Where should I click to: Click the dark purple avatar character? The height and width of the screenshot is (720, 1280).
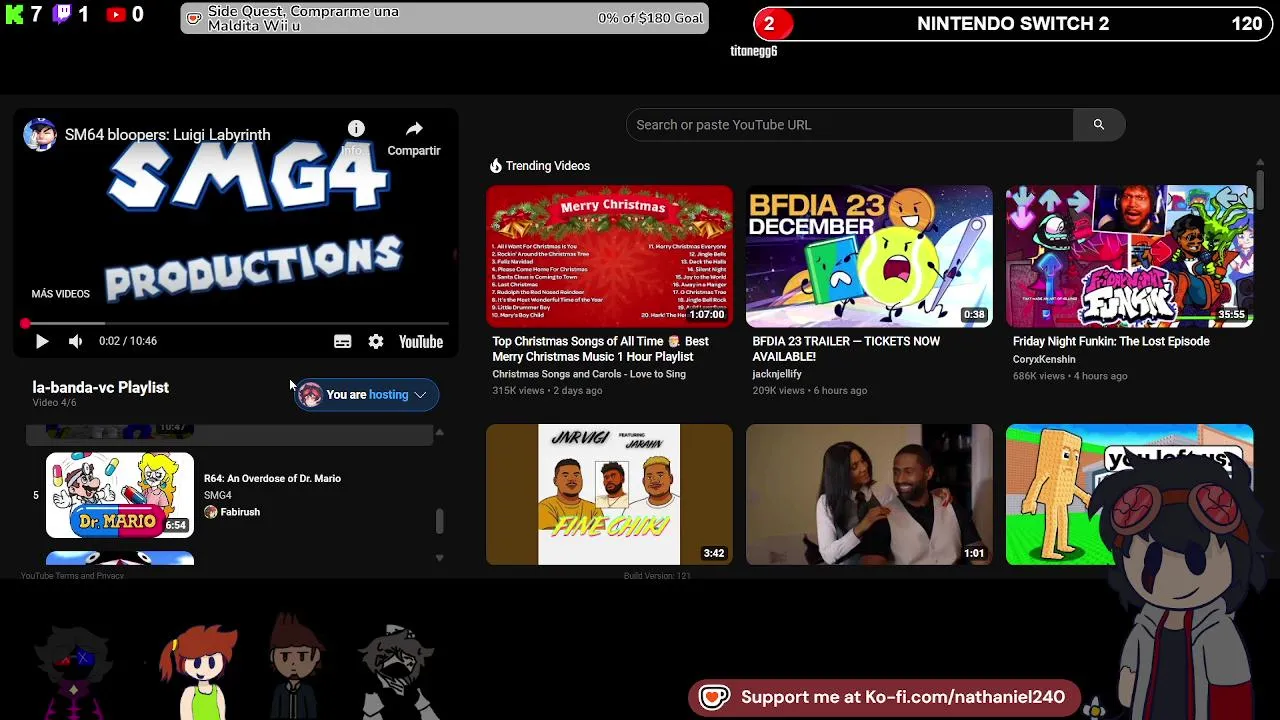[x=75, y=672]
